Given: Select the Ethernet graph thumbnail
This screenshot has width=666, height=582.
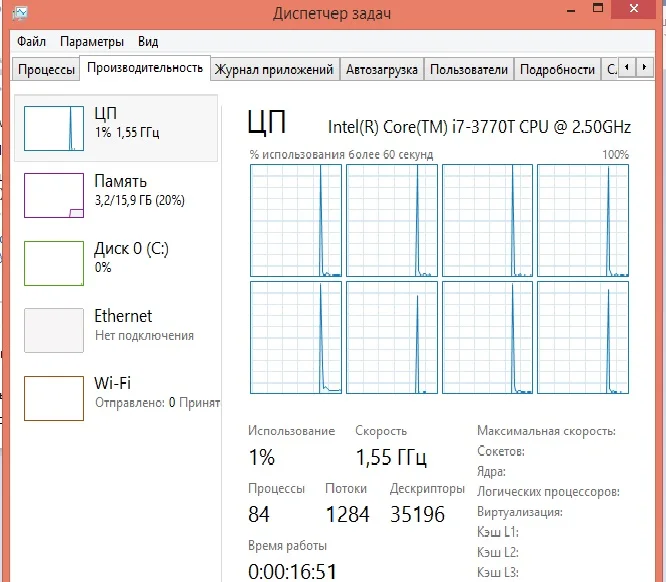Looking at the screenshot, I should tap(54, 331).
